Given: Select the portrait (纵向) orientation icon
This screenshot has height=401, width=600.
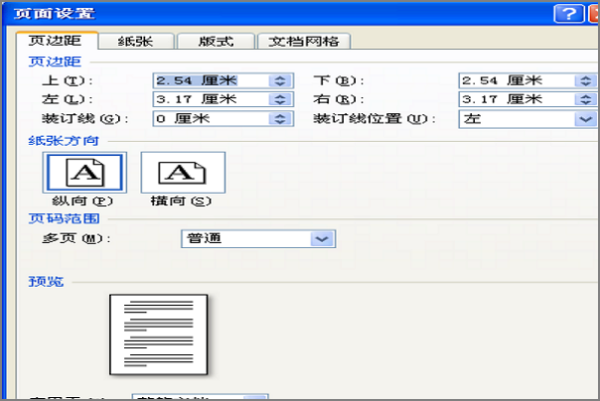Looking at the screenshot, I should coord(85,173).
